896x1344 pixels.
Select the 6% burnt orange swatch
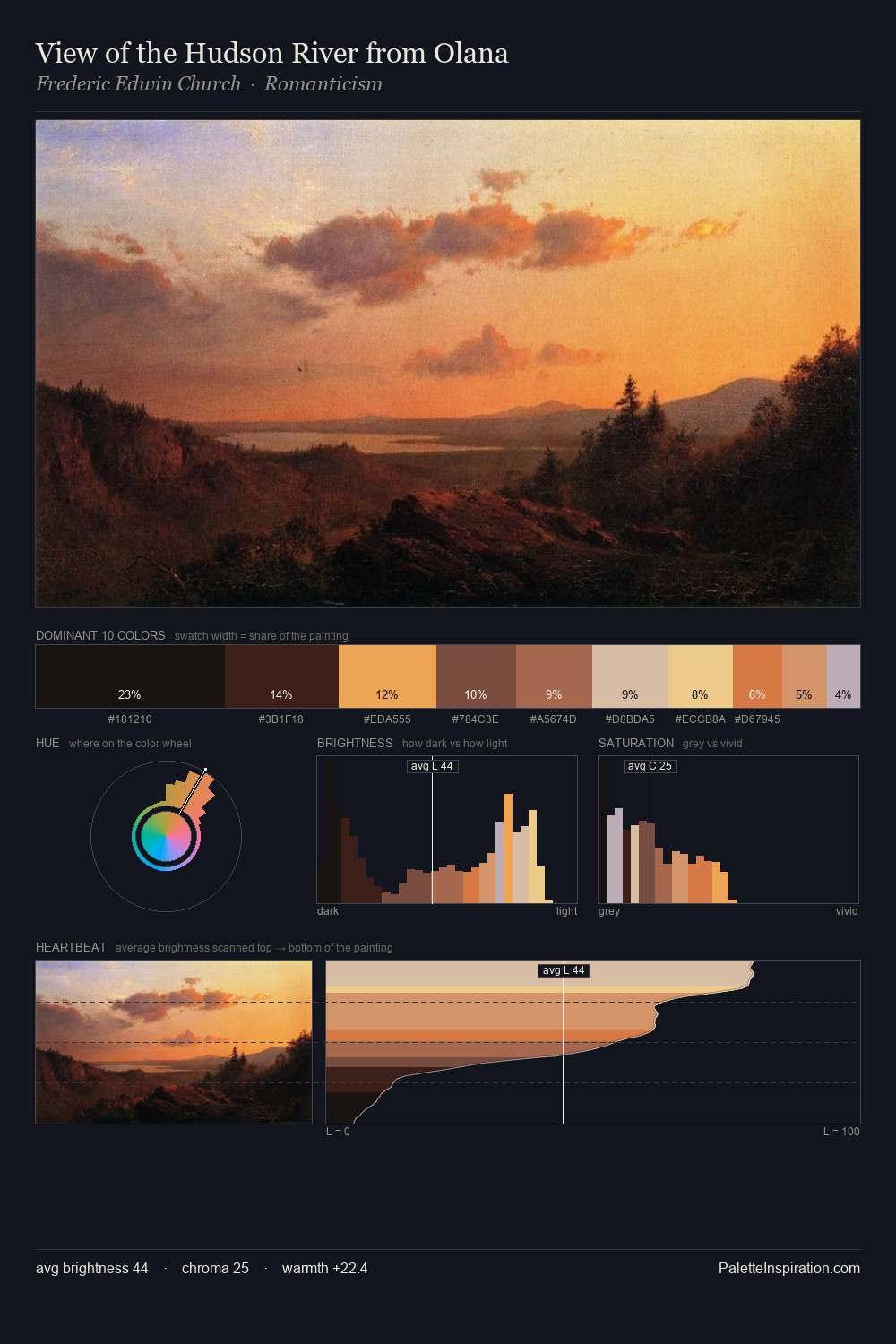tap(757, 676)
